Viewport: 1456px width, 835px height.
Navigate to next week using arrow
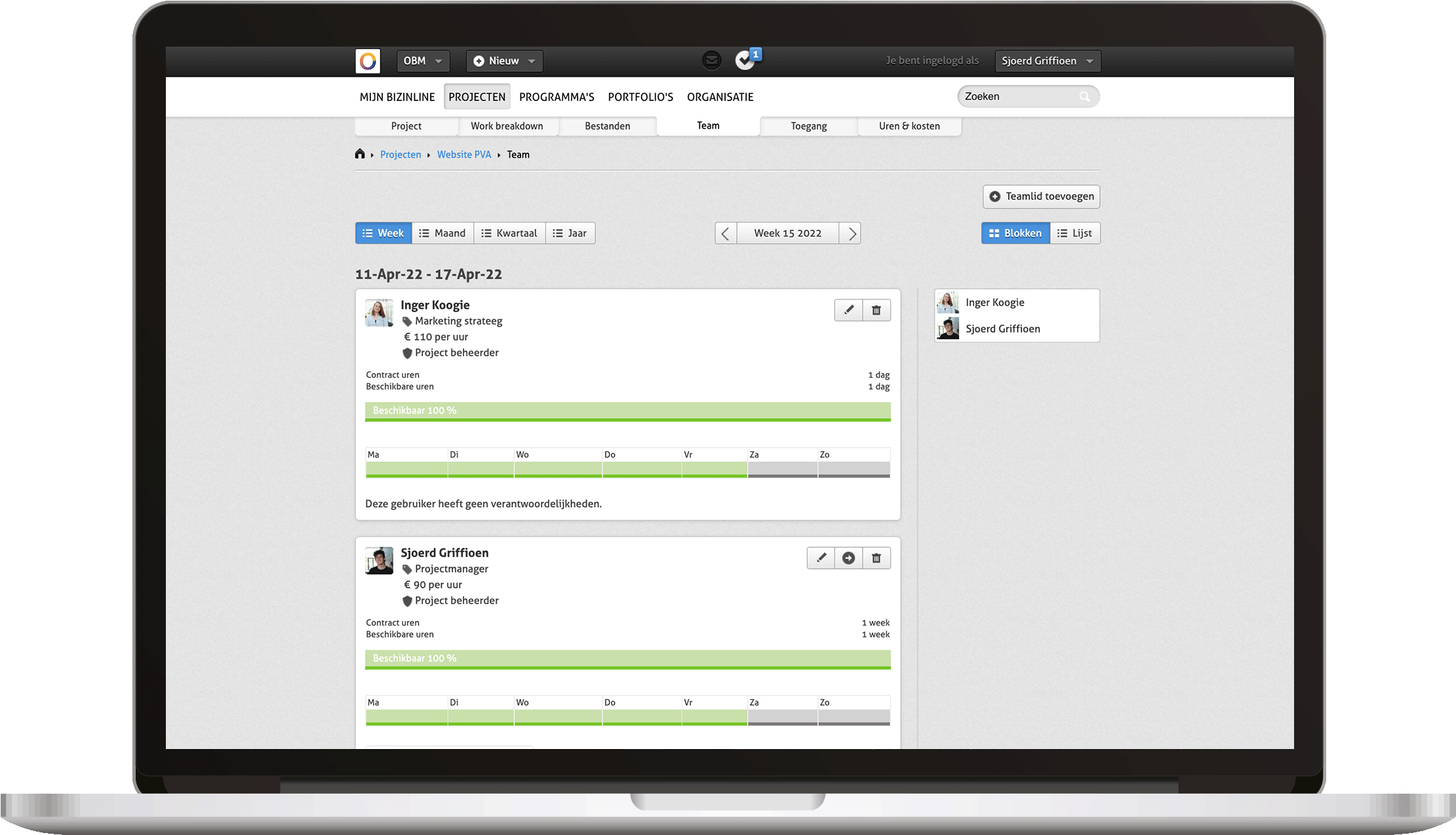(x=852, y=233)
